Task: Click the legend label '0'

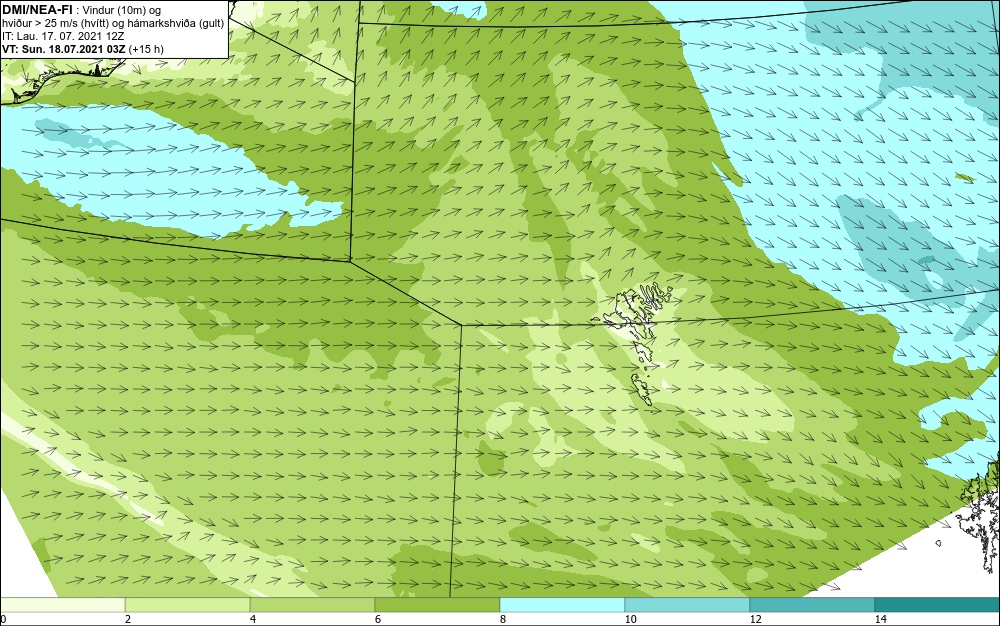Action: 3,619
